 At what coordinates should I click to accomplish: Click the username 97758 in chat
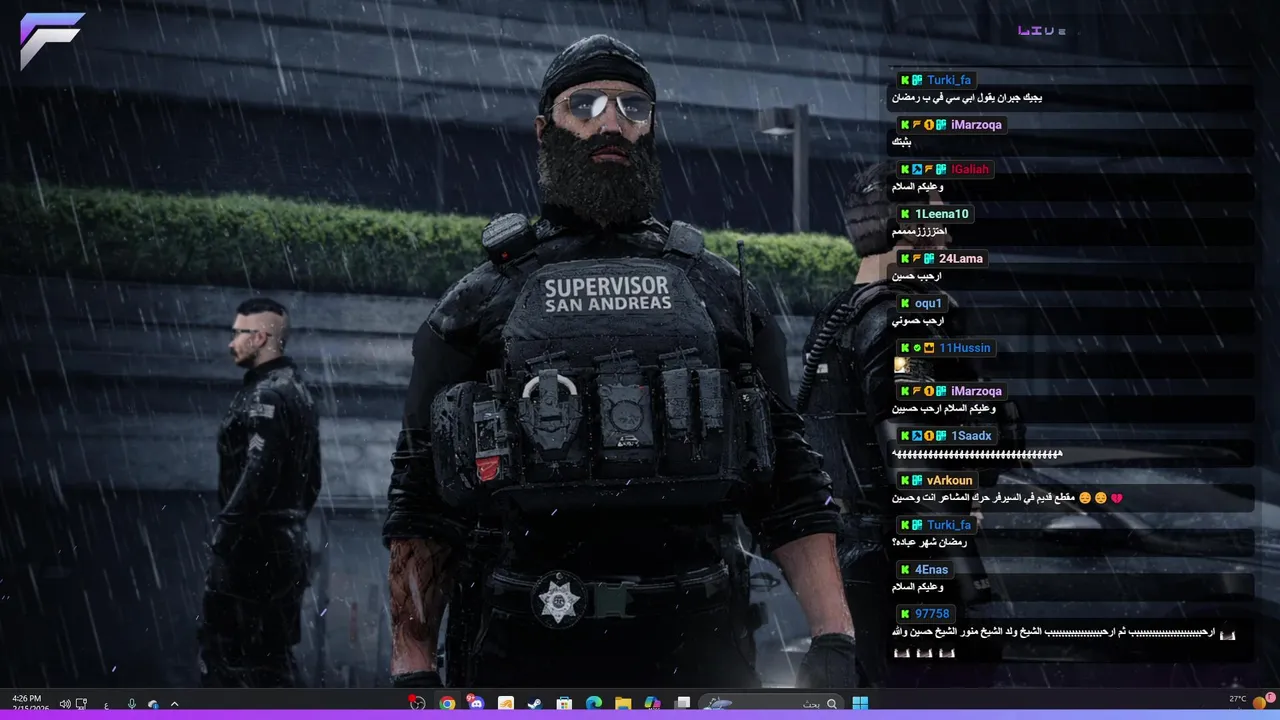pyautogui.click(x=932, y=614)
